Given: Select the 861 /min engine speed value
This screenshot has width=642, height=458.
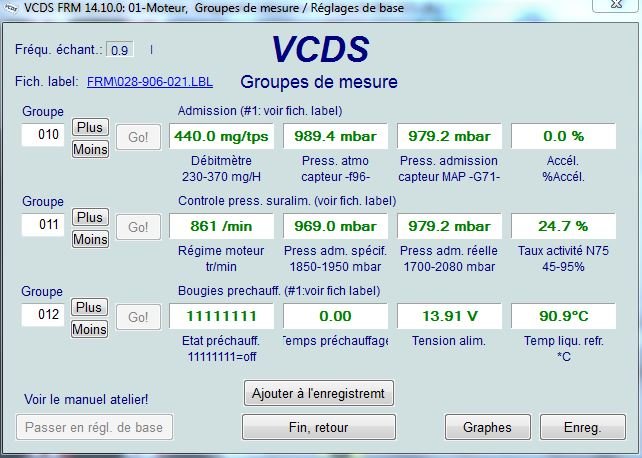Looking at the screenshot, I should tap(221, 226).
